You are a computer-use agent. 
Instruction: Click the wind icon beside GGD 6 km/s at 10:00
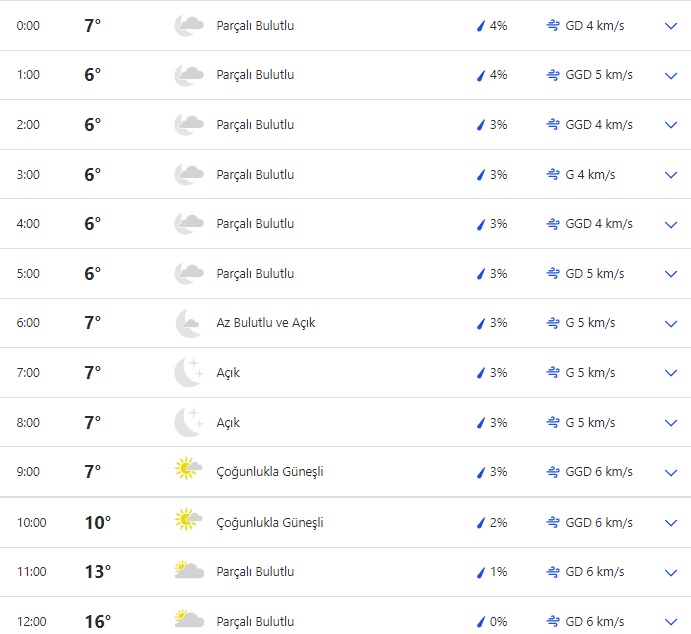coord(553,523)
